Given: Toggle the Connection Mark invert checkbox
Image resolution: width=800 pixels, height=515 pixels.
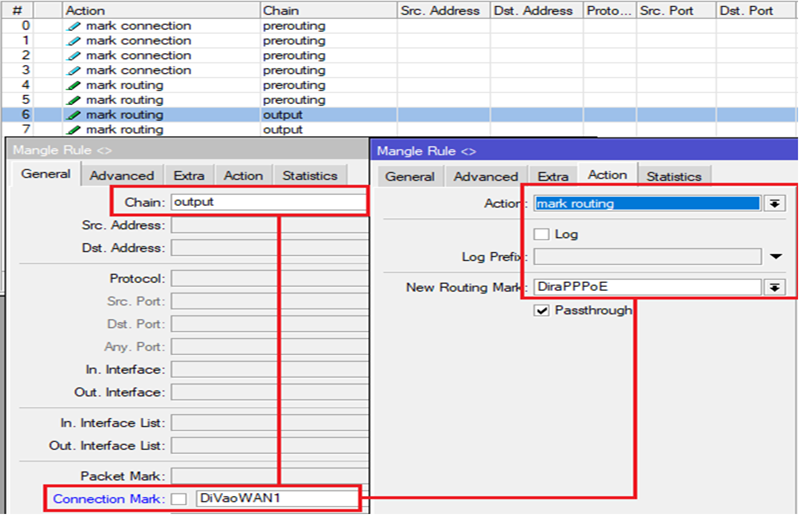Looking at the screenshot, I should tap(178, 498).
